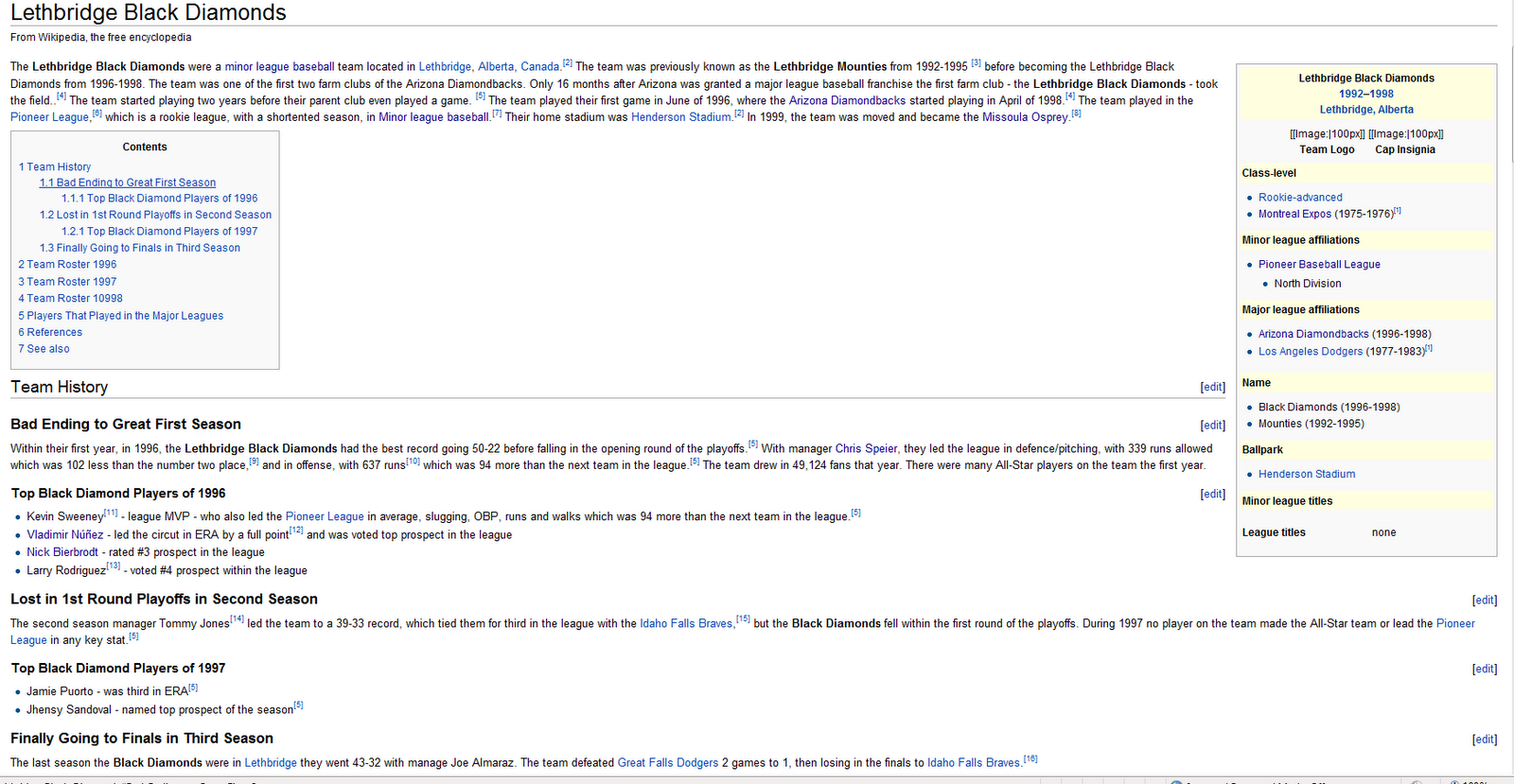Click the Lethbridge Black Diamonds page title

tap(149, 13)
